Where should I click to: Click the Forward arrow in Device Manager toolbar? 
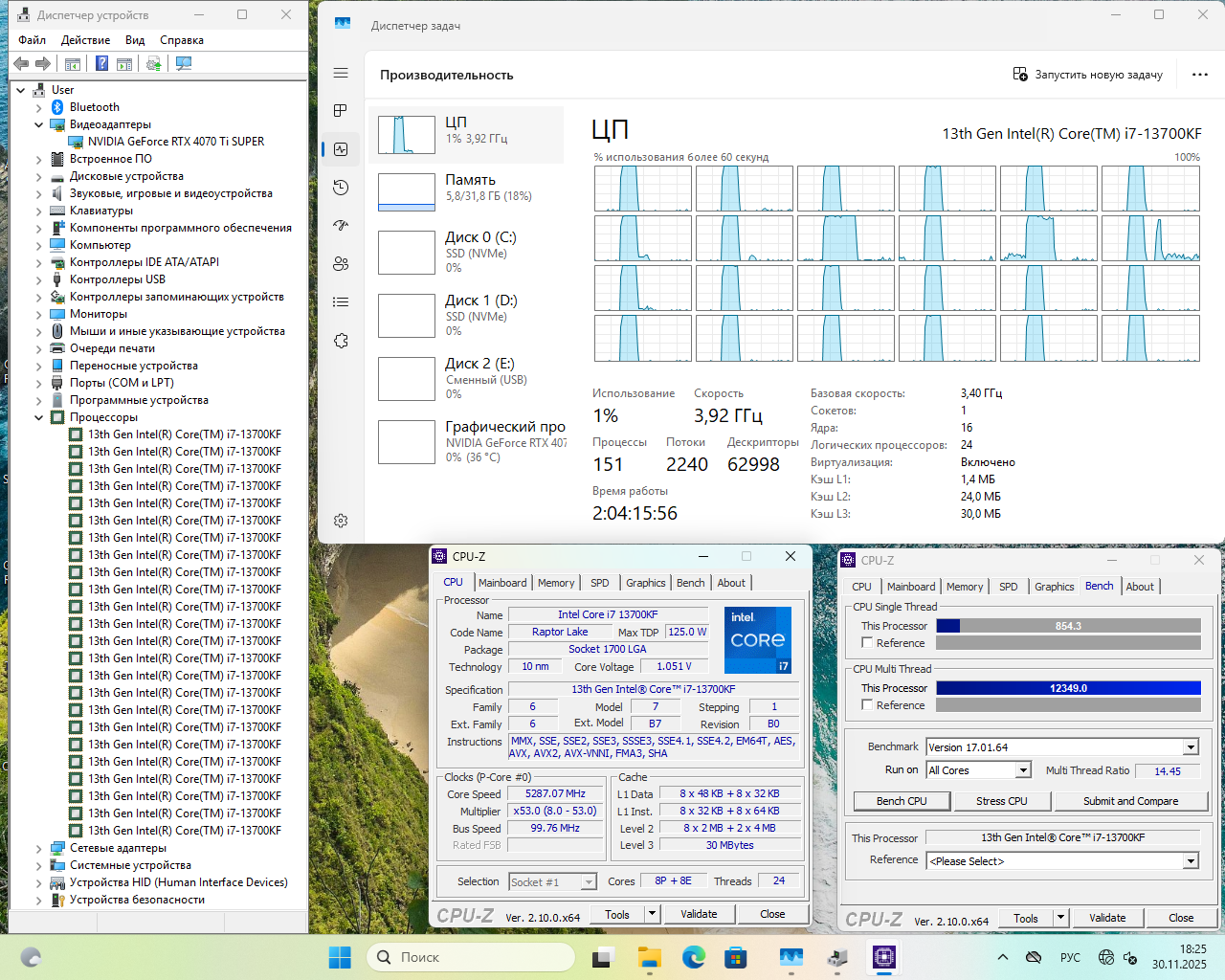pos(43,64)
